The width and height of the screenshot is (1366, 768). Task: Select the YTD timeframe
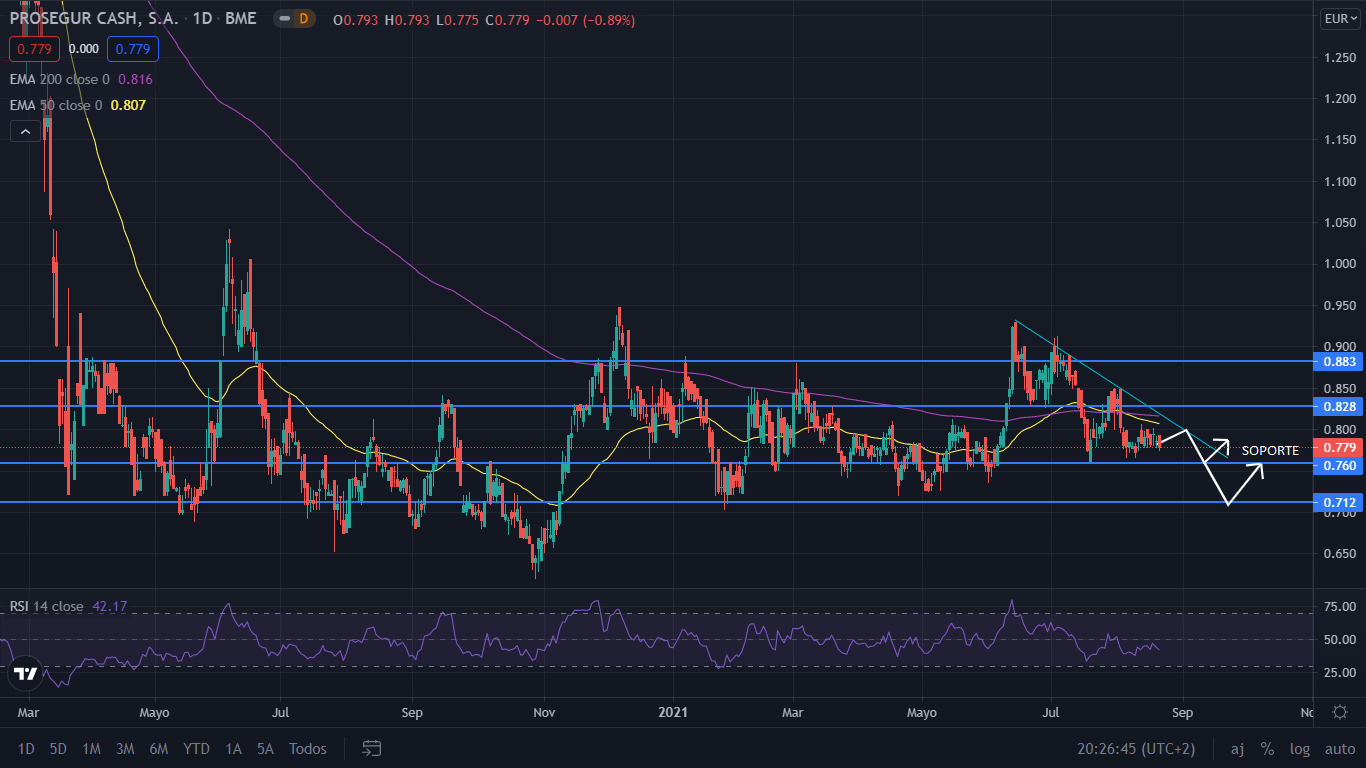[x=196, y=748]
